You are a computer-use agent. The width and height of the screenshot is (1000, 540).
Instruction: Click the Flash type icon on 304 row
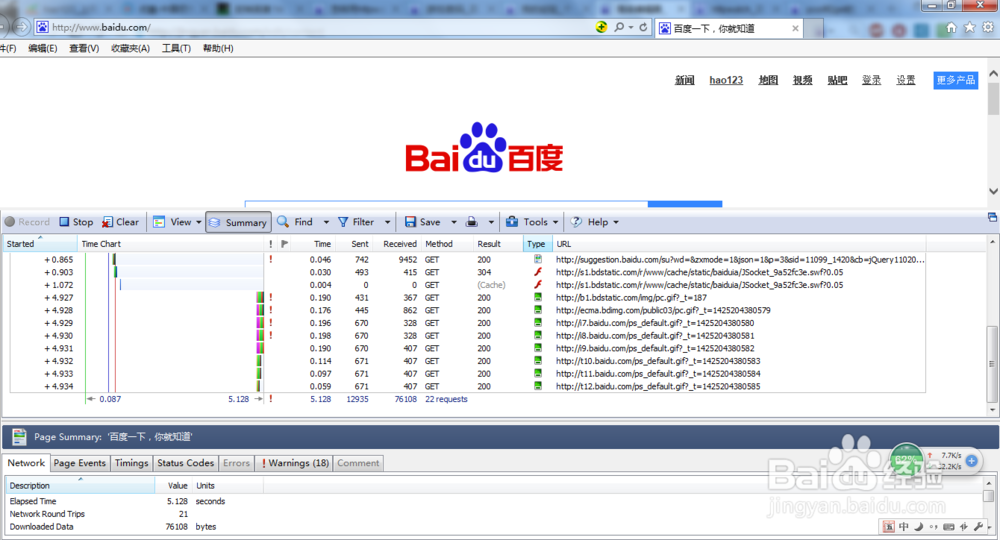point(538,272)
